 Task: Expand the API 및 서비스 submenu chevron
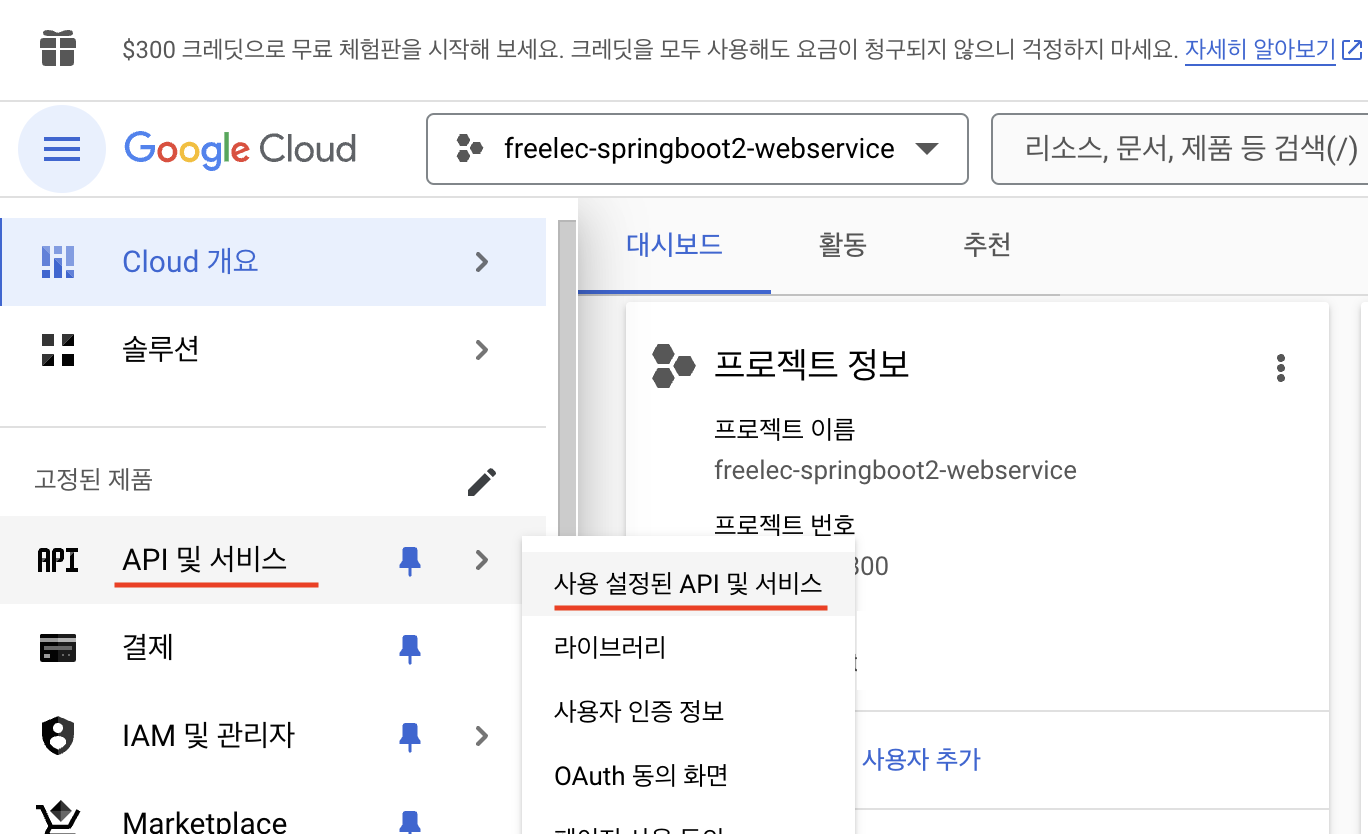tap(482, 560)
